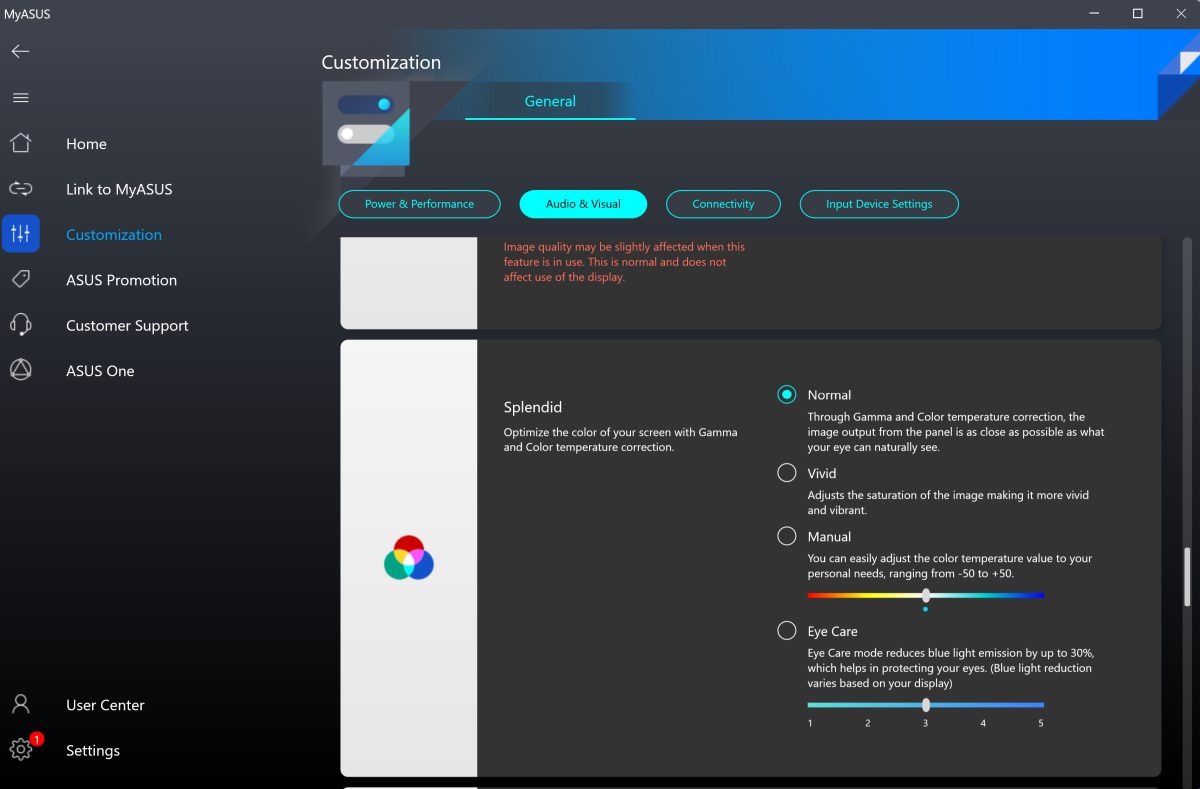The width and height of the screenshot is (1200, 789).
Task: Maximize the MyASUS window
Action: (x=1138, y=13)
